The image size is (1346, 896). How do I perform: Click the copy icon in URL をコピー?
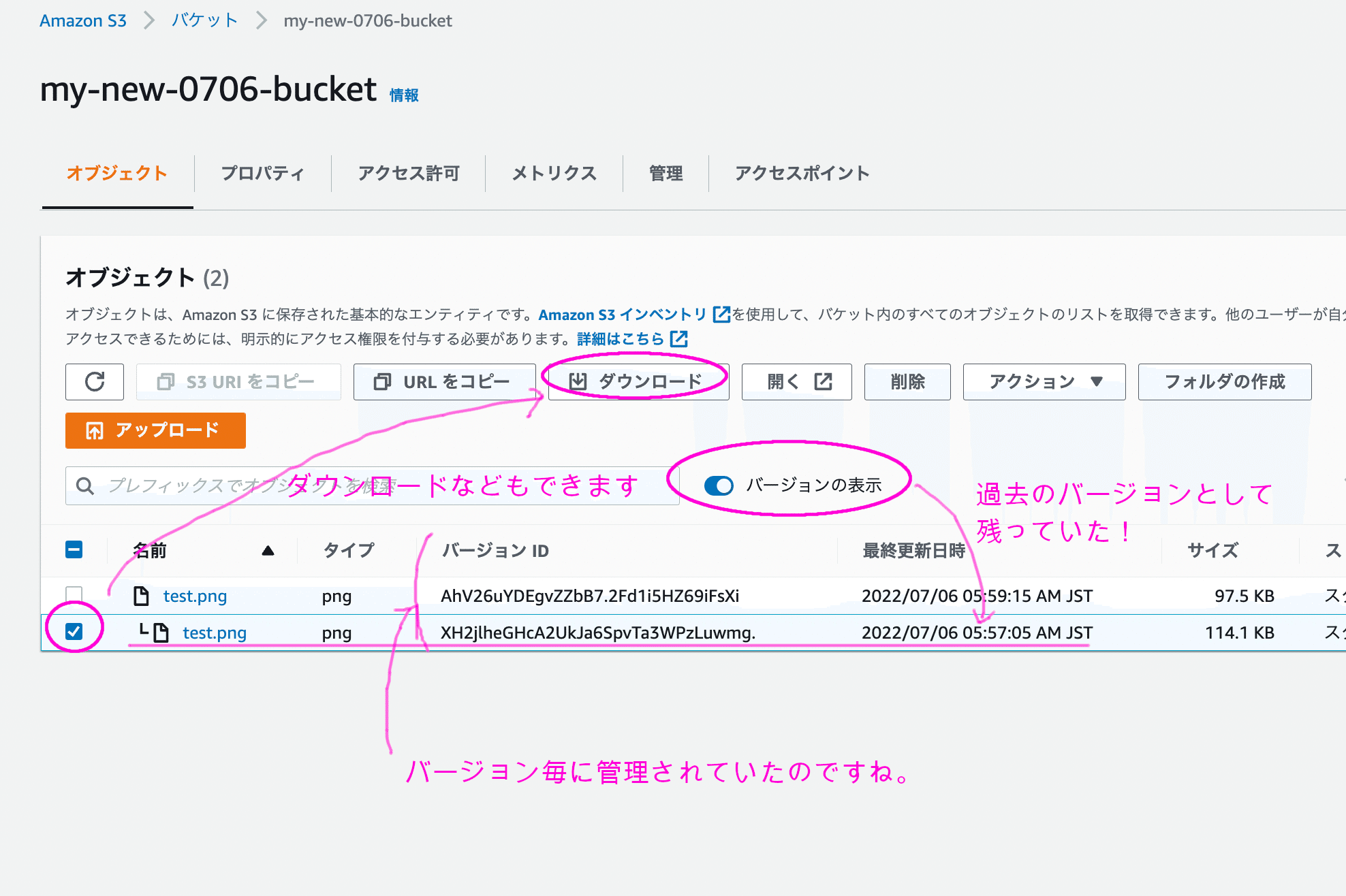pyautogui.click(x=382, y=382)
